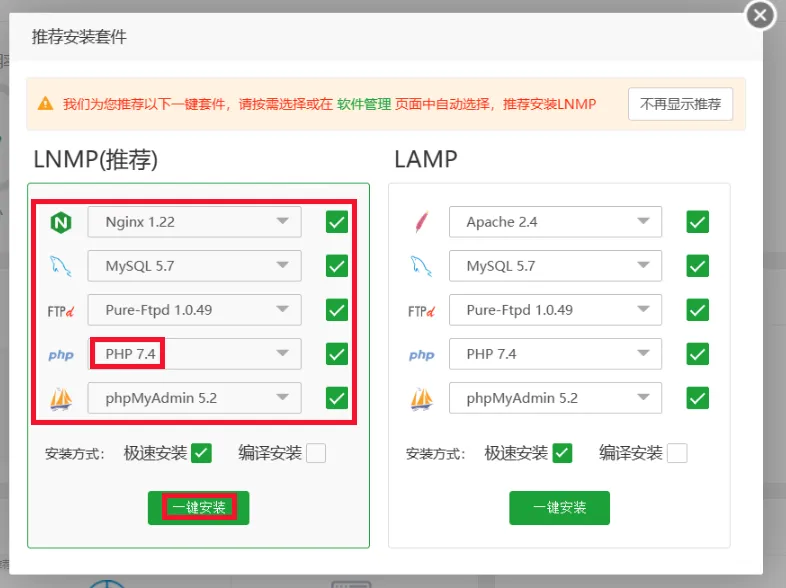Uncheck the LAMP Pure-Ftpd checkbox
Screen dimensions: 786x588
(698, 310)
